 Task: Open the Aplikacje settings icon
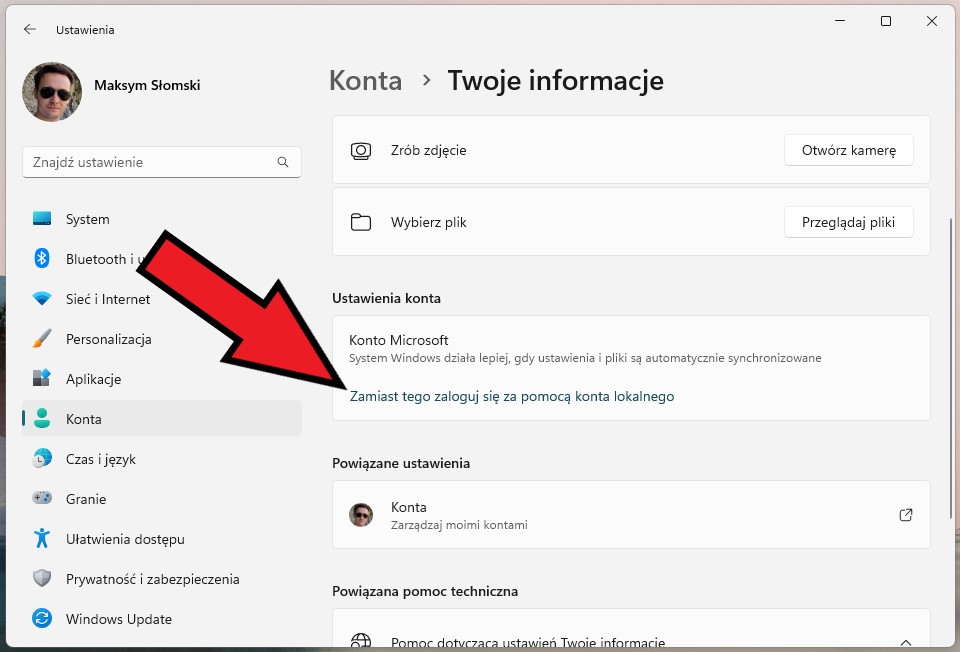pyautogui.click(x=41, y=379)
